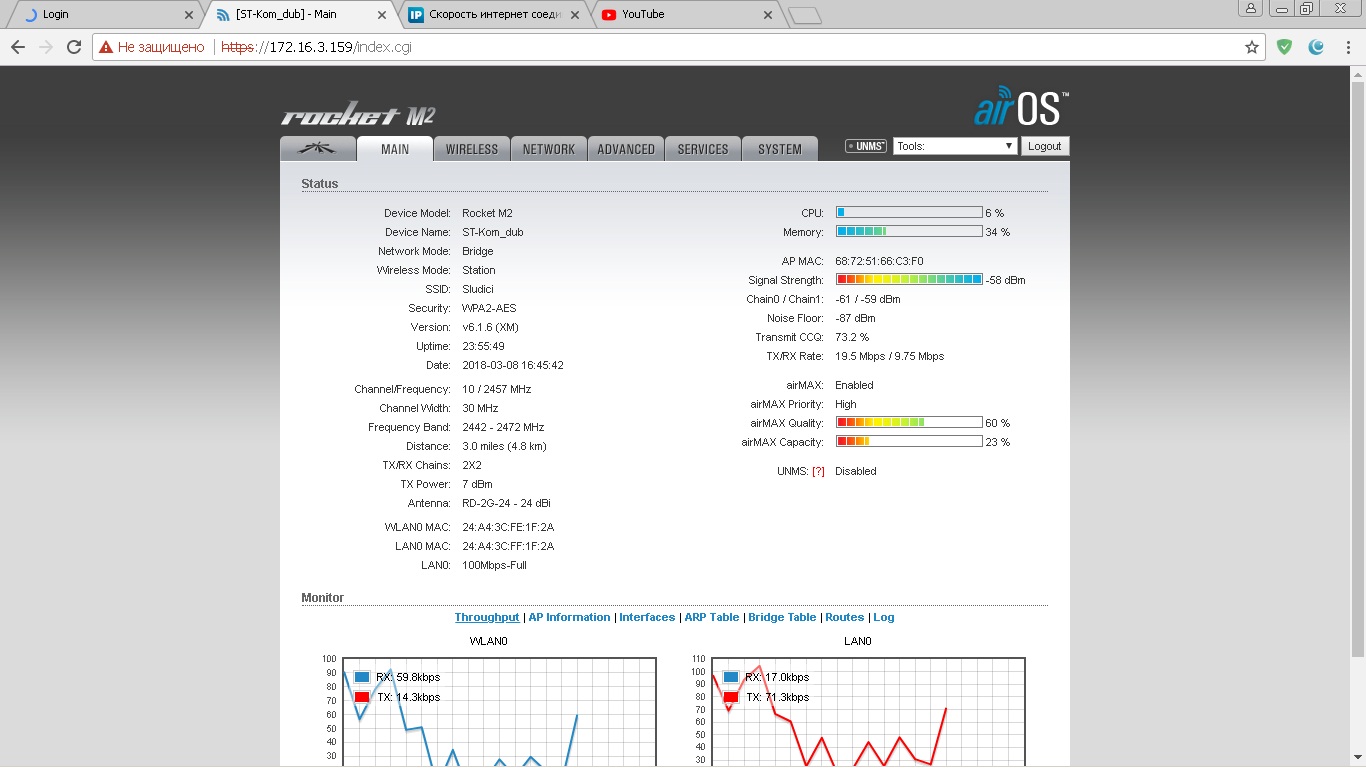Click the Logout button
The height and width of the screenshot is (768, 1366).
[1045, 146]
